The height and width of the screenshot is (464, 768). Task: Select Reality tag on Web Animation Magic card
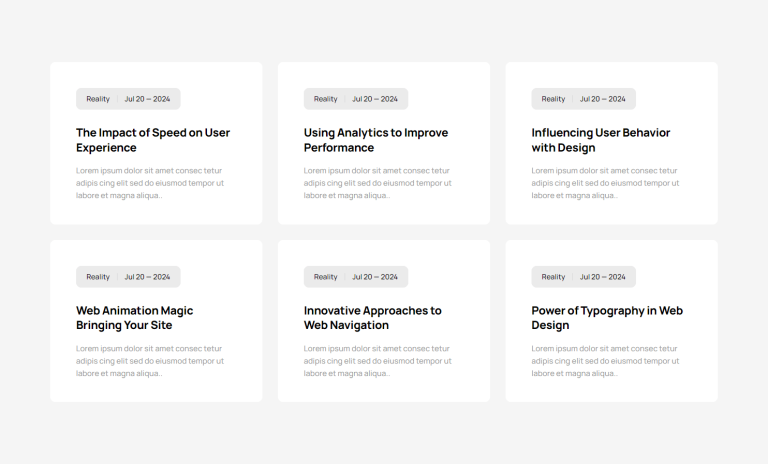(98, 277)
